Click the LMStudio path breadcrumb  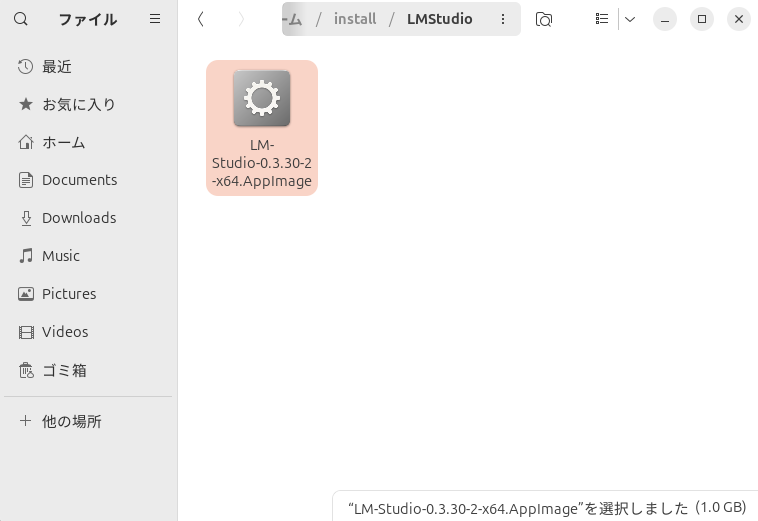pos(439,19)
